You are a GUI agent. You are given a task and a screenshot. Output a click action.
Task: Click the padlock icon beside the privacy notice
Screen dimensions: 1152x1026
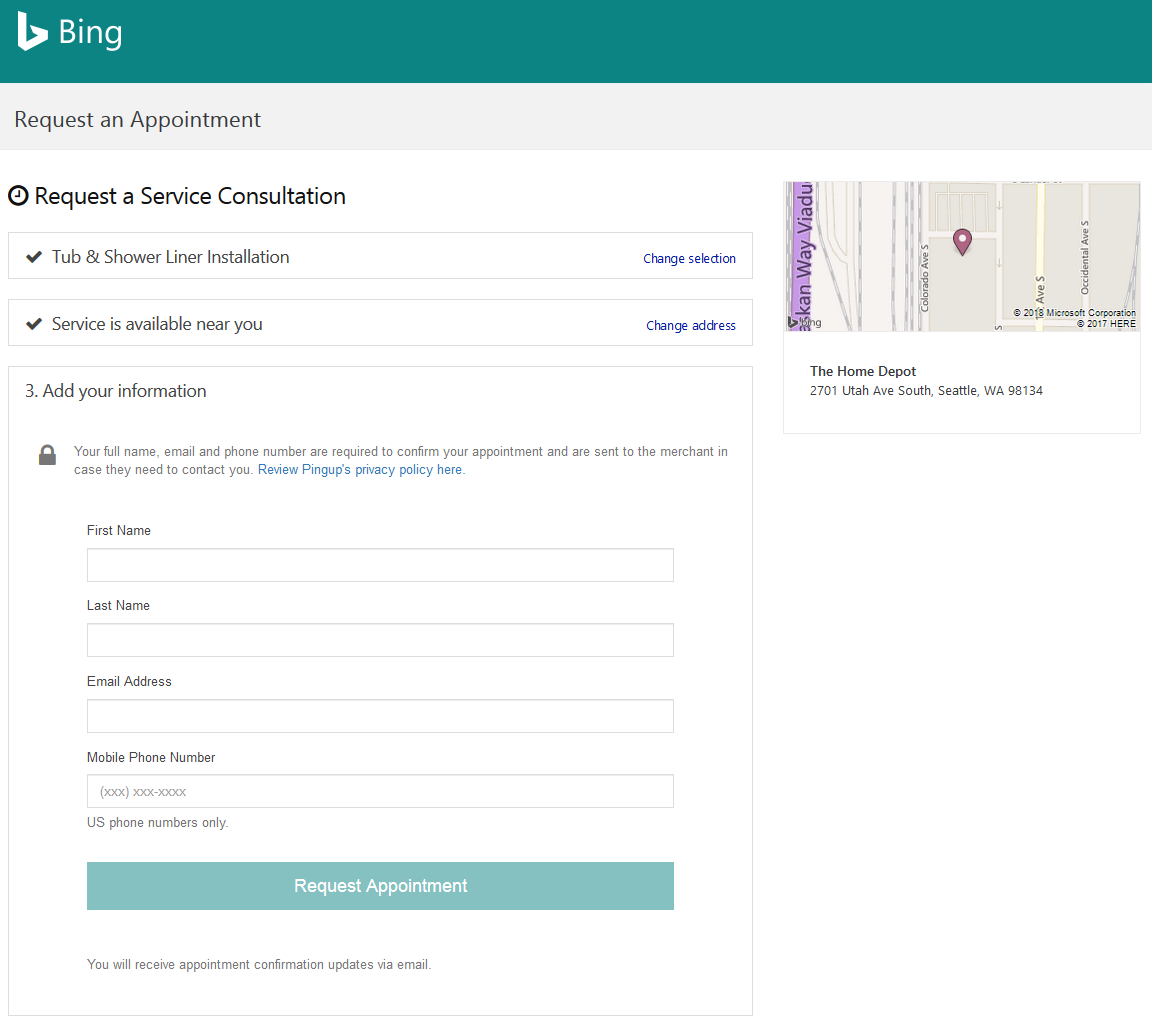point(47,456)
